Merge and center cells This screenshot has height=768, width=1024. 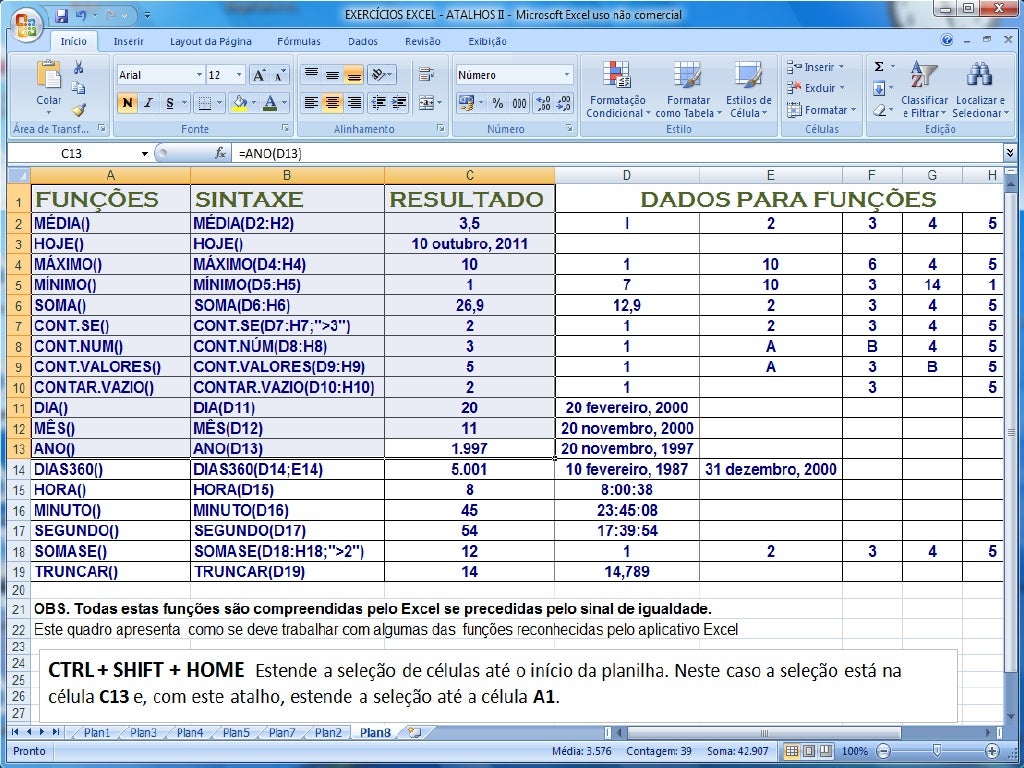[426, 103]
